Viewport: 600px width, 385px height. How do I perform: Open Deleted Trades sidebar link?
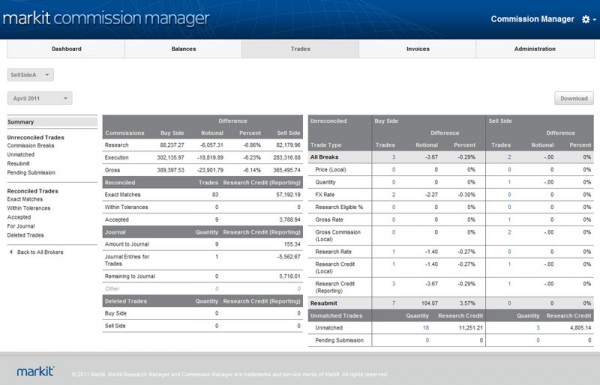(25, 235)
